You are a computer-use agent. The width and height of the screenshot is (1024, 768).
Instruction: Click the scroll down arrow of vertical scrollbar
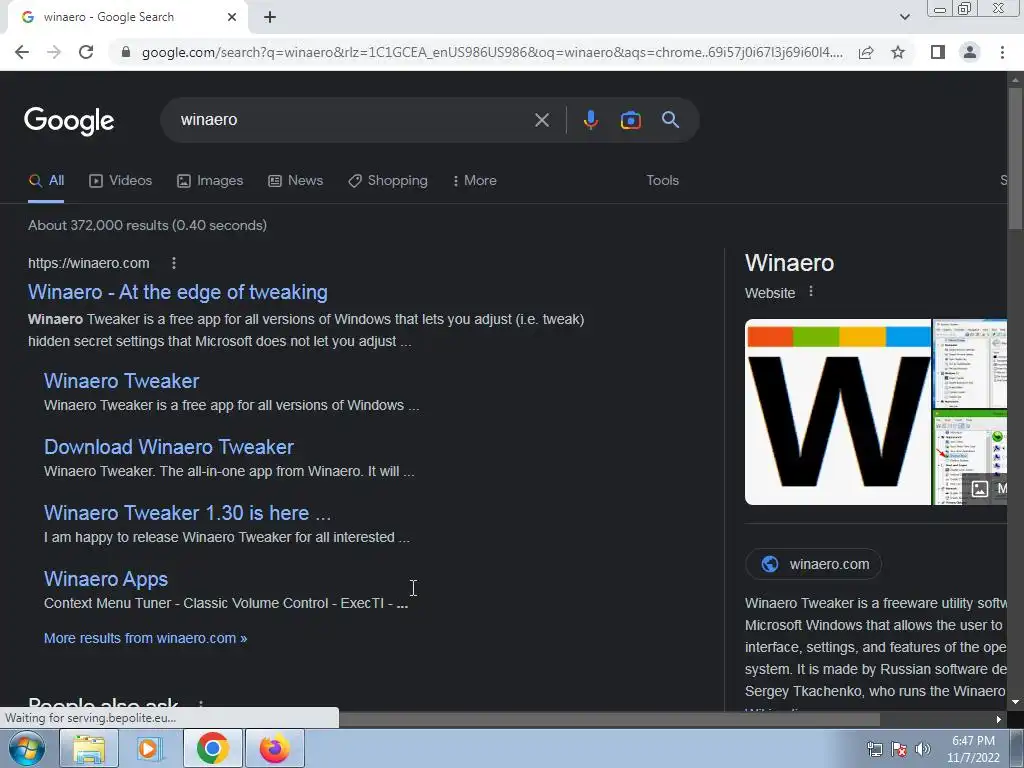pyautogui.click(x=1015, y=703)
